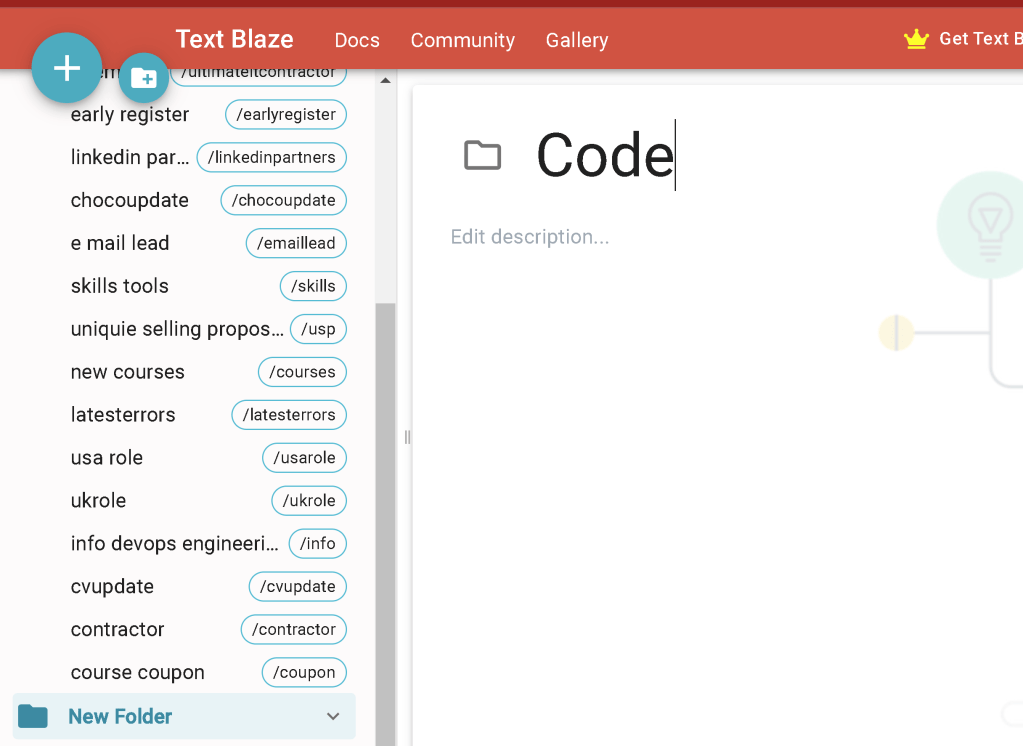Screen dimensions: 1023x746
Task: Click the /emaillead shortcut badge
Action: [296, 243]
